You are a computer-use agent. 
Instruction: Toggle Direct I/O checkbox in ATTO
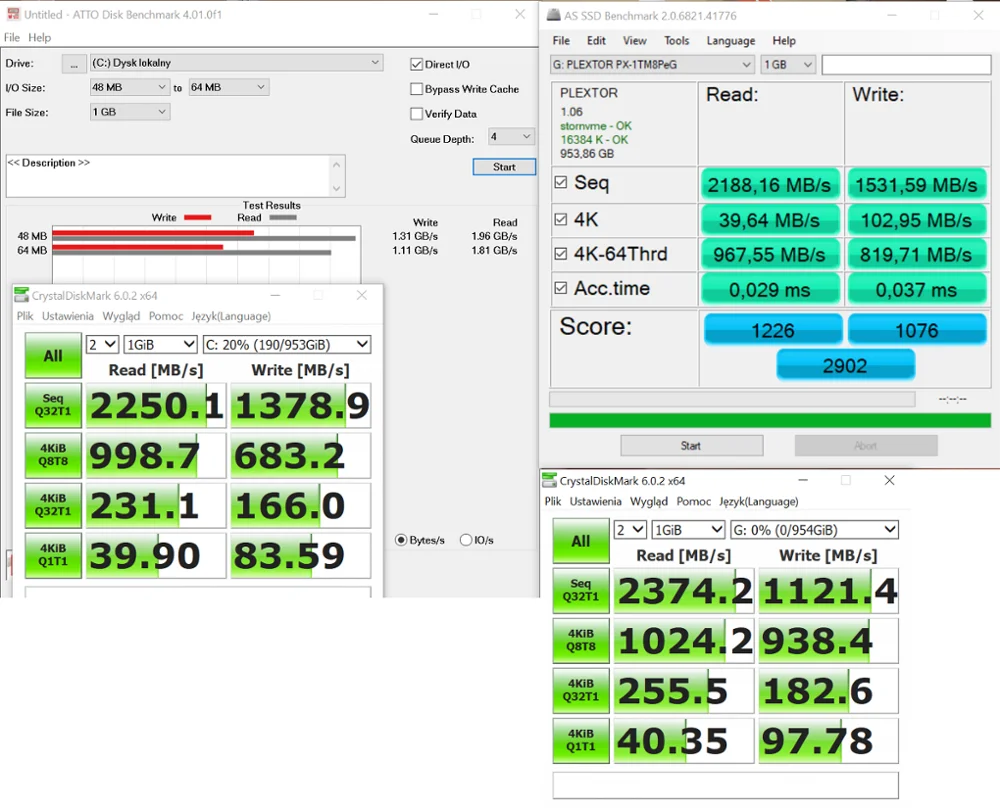tap(416, 64)
